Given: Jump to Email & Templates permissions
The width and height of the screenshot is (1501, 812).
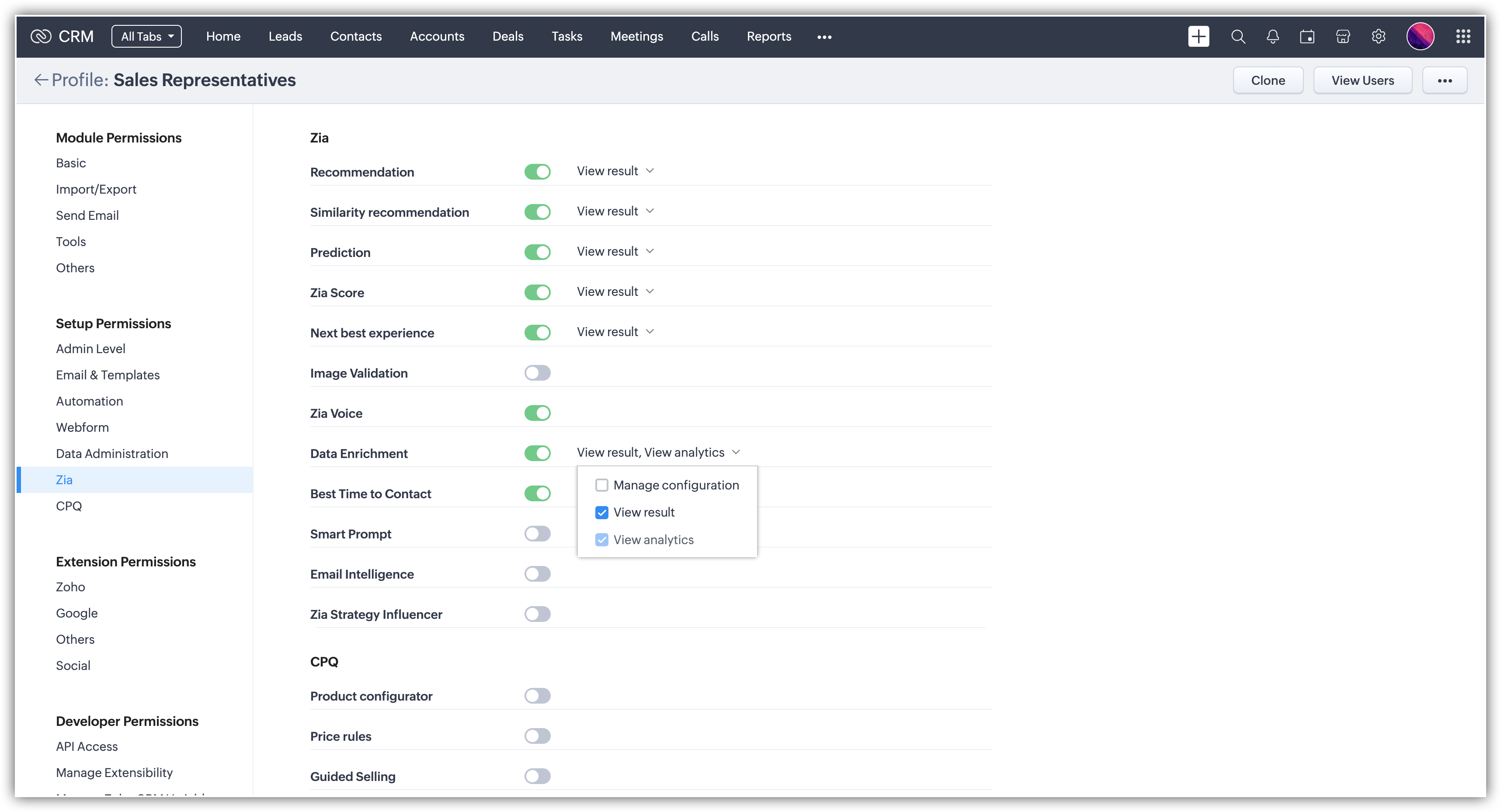Looking at the screenshot, I should pos(108,375).
